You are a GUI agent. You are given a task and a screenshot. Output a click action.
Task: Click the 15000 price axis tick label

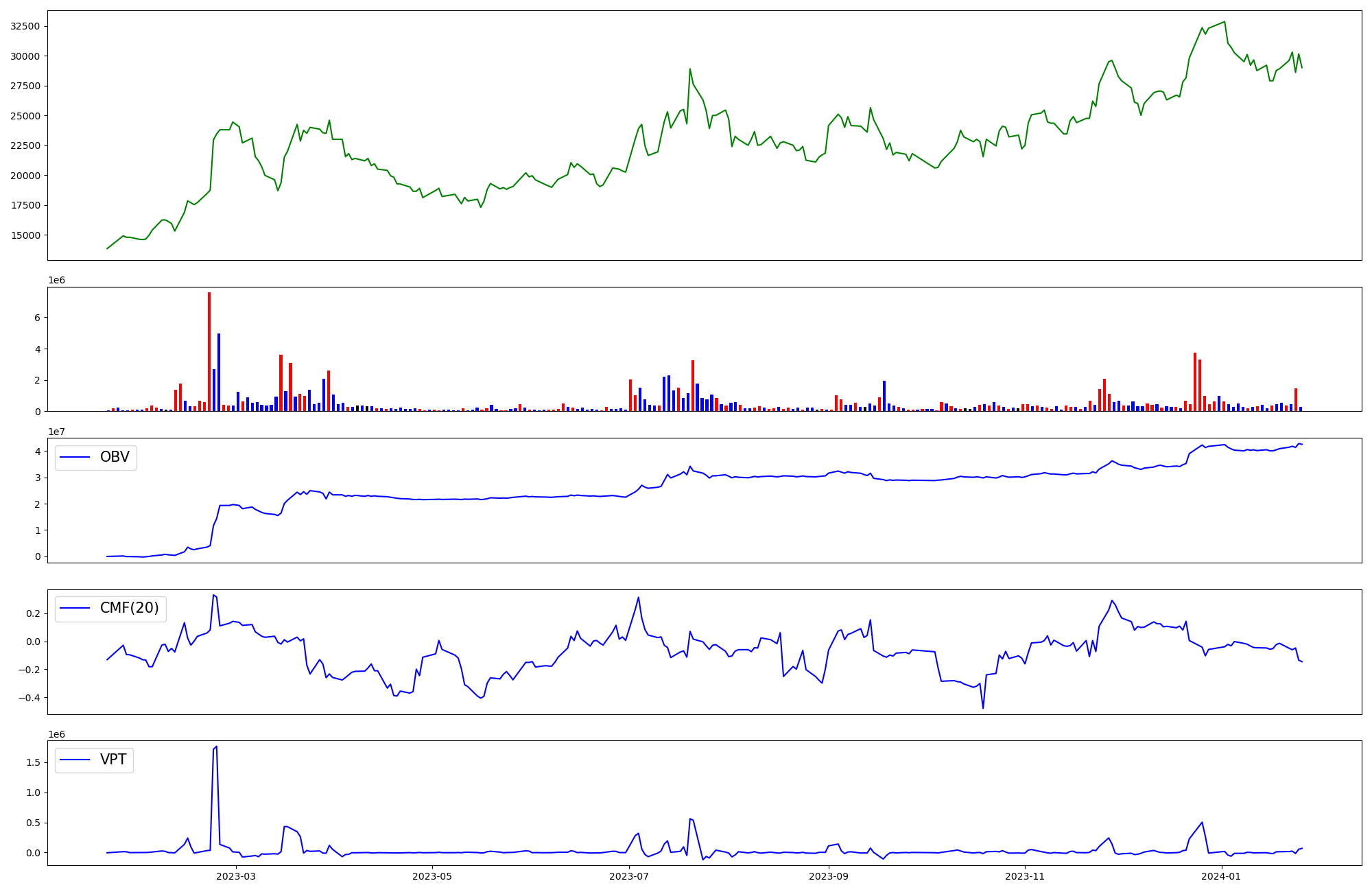point(25,235)
